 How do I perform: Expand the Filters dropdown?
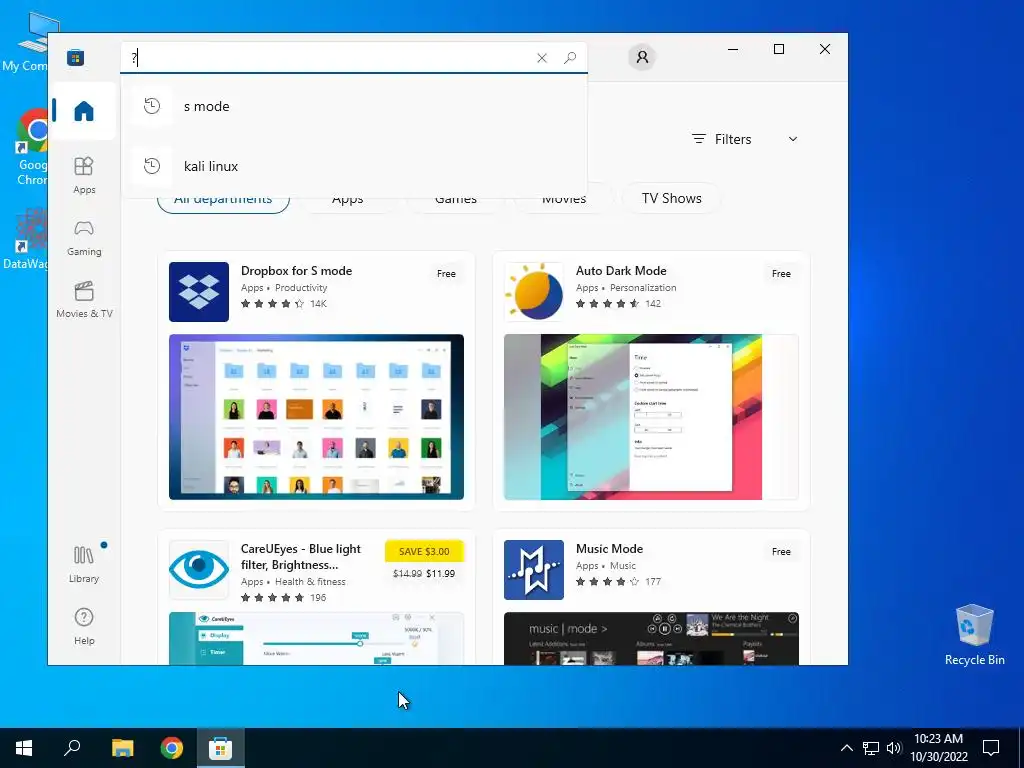[745, 139]
